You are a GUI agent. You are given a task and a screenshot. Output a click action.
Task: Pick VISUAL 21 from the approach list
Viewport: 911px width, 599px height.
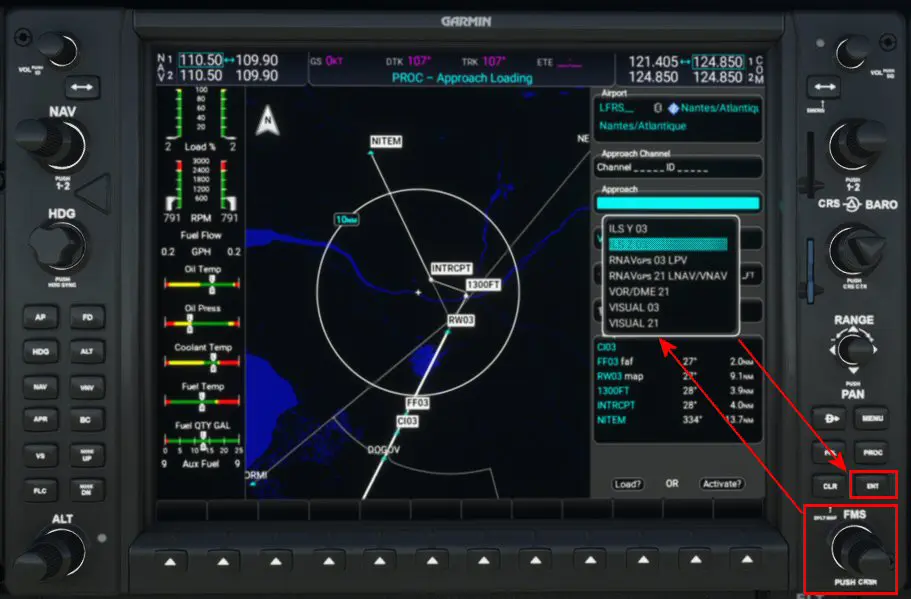click(633, 323)
